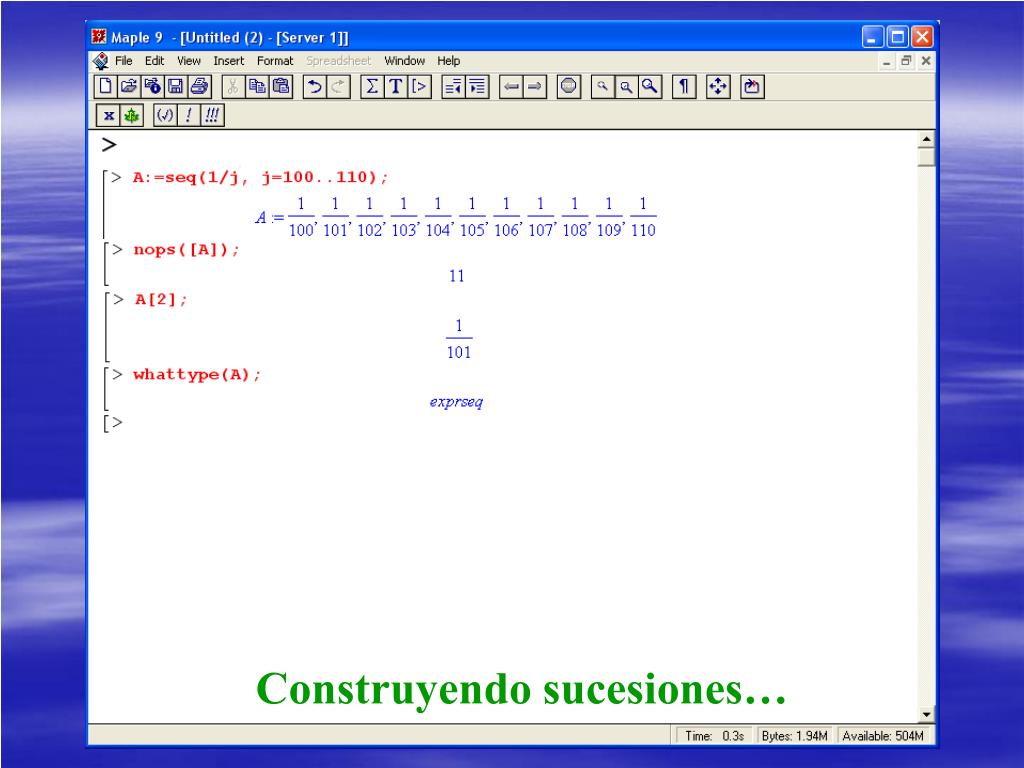Set zoom to the largest magnifier level
This screenshot has height=768, width=1024.
pyautogui.click(x=650, y=86)
